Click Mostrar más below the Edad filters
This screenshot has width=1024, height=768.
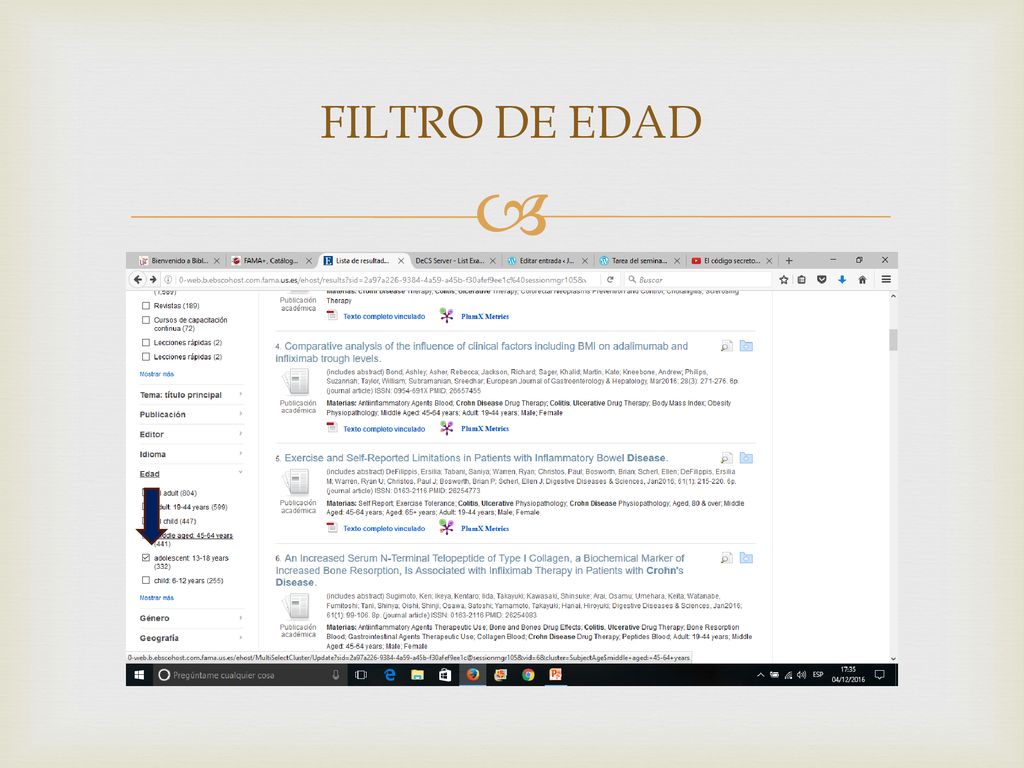[157, 598]
